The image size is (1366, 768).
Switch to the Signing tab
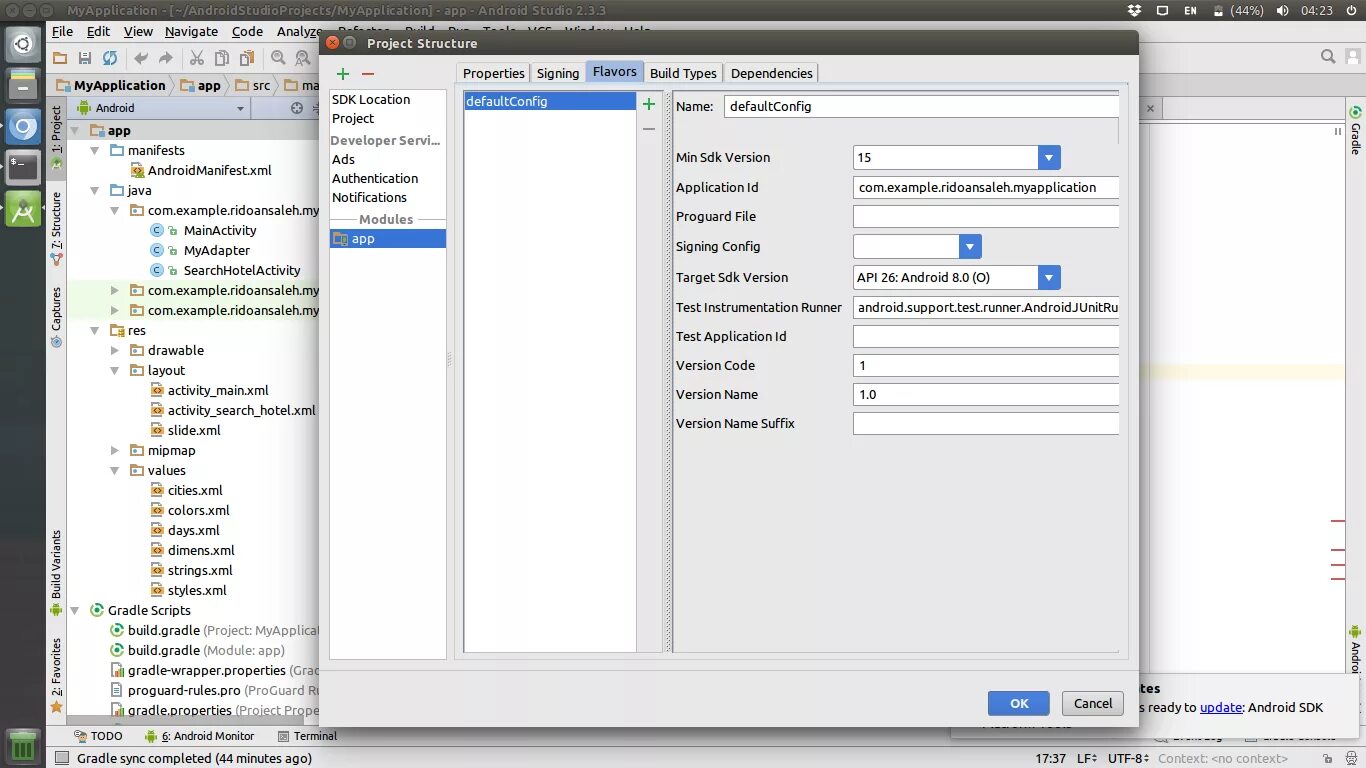click(x=557, y=73)
